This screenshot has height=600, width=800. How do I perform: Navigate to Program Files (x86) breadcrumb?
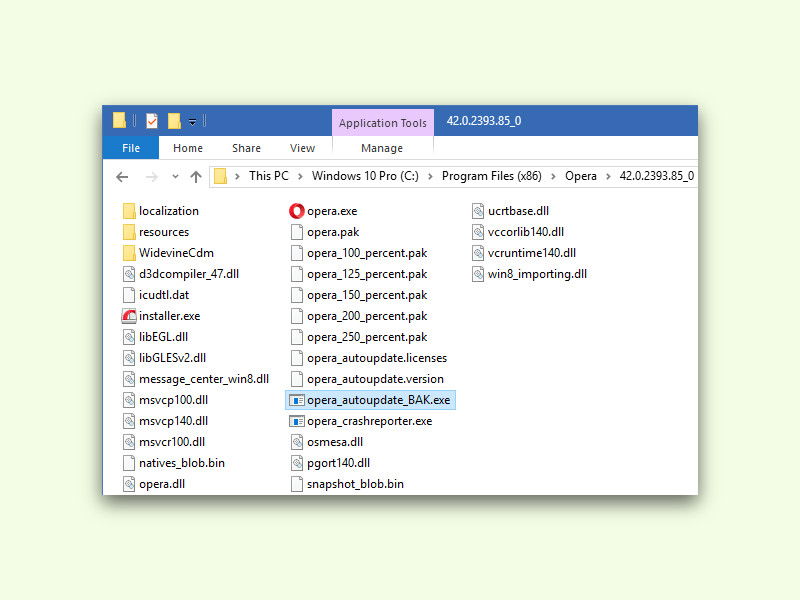[x=492, y=176]
